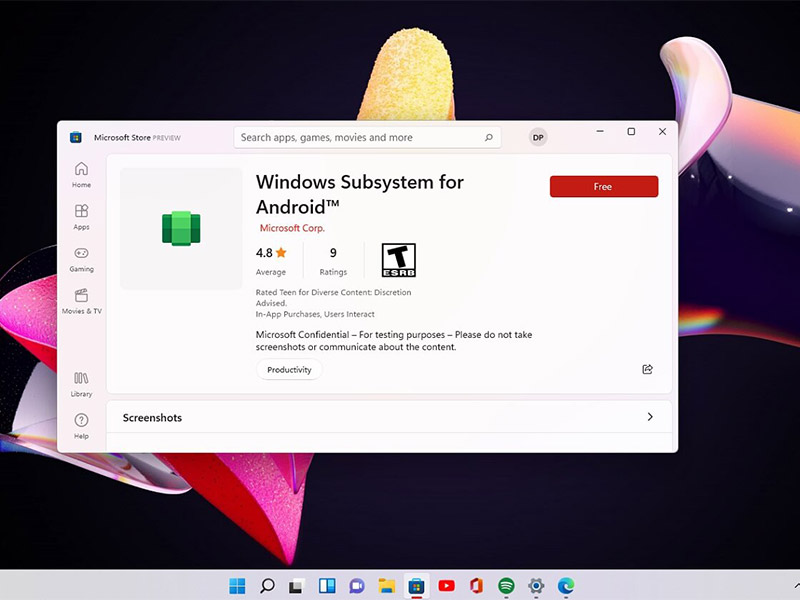Maximize the Microsoft Store window
800x600 pixels.
631,132
